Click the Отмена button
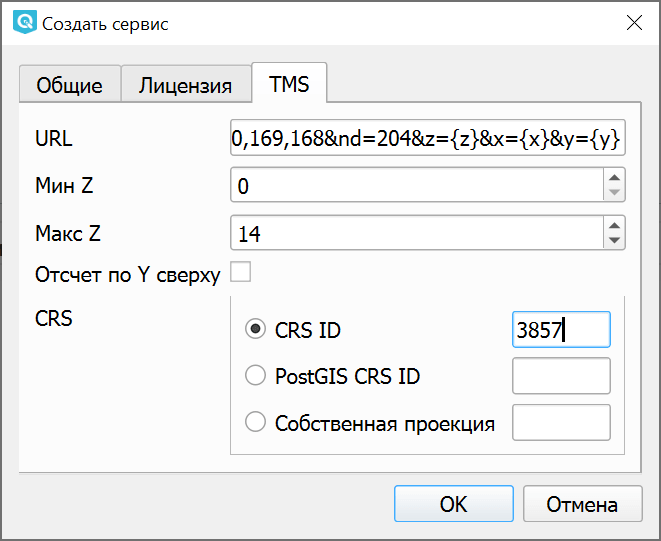This screenshot has height=541, width=661. 583,504
